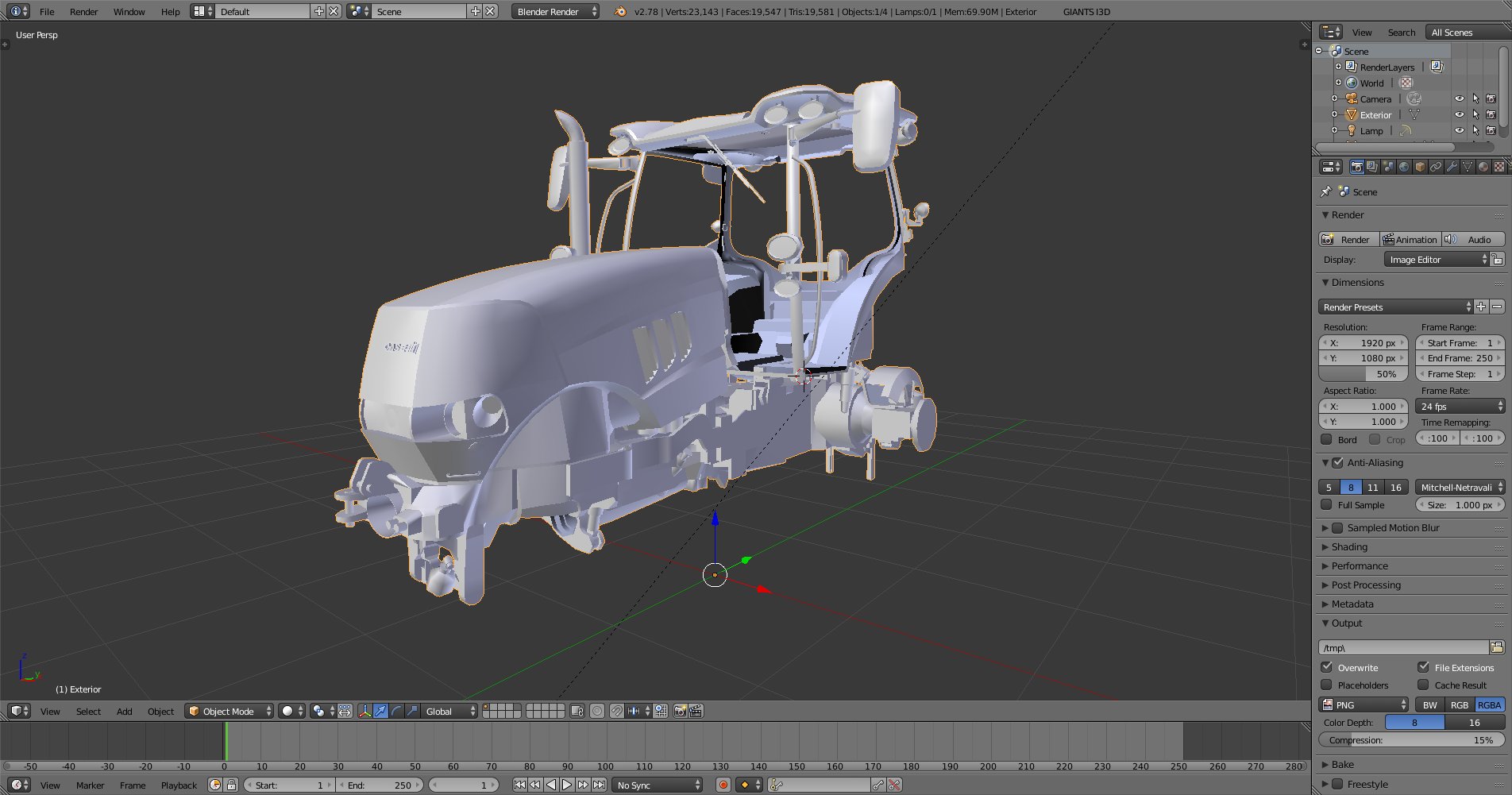Click the OpenGL render animation clapper icon
1512x795 pixels.
tap(696, 712)
